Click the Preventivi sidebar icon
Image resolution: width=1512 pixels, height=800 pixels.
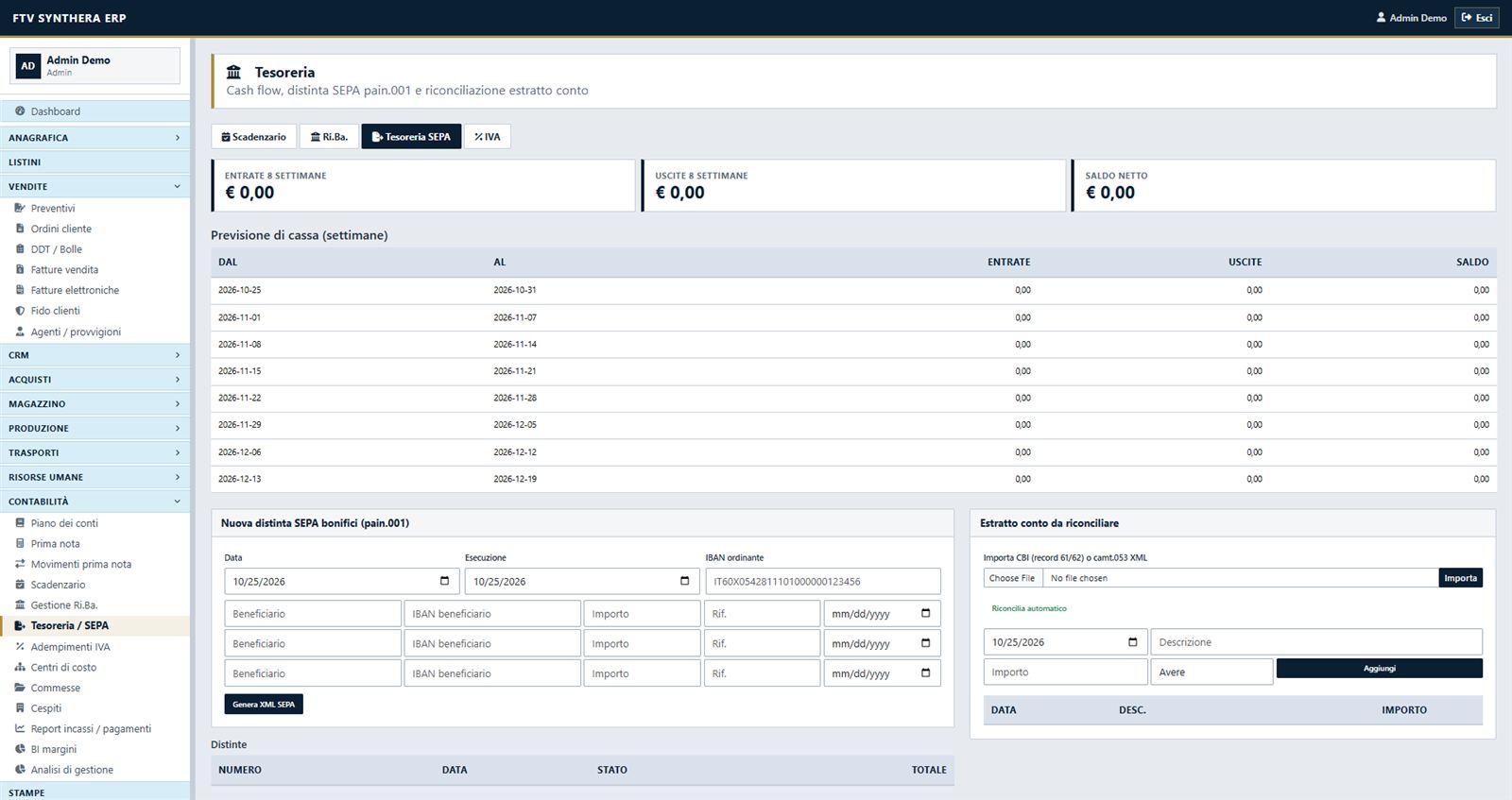coord(20,208)
